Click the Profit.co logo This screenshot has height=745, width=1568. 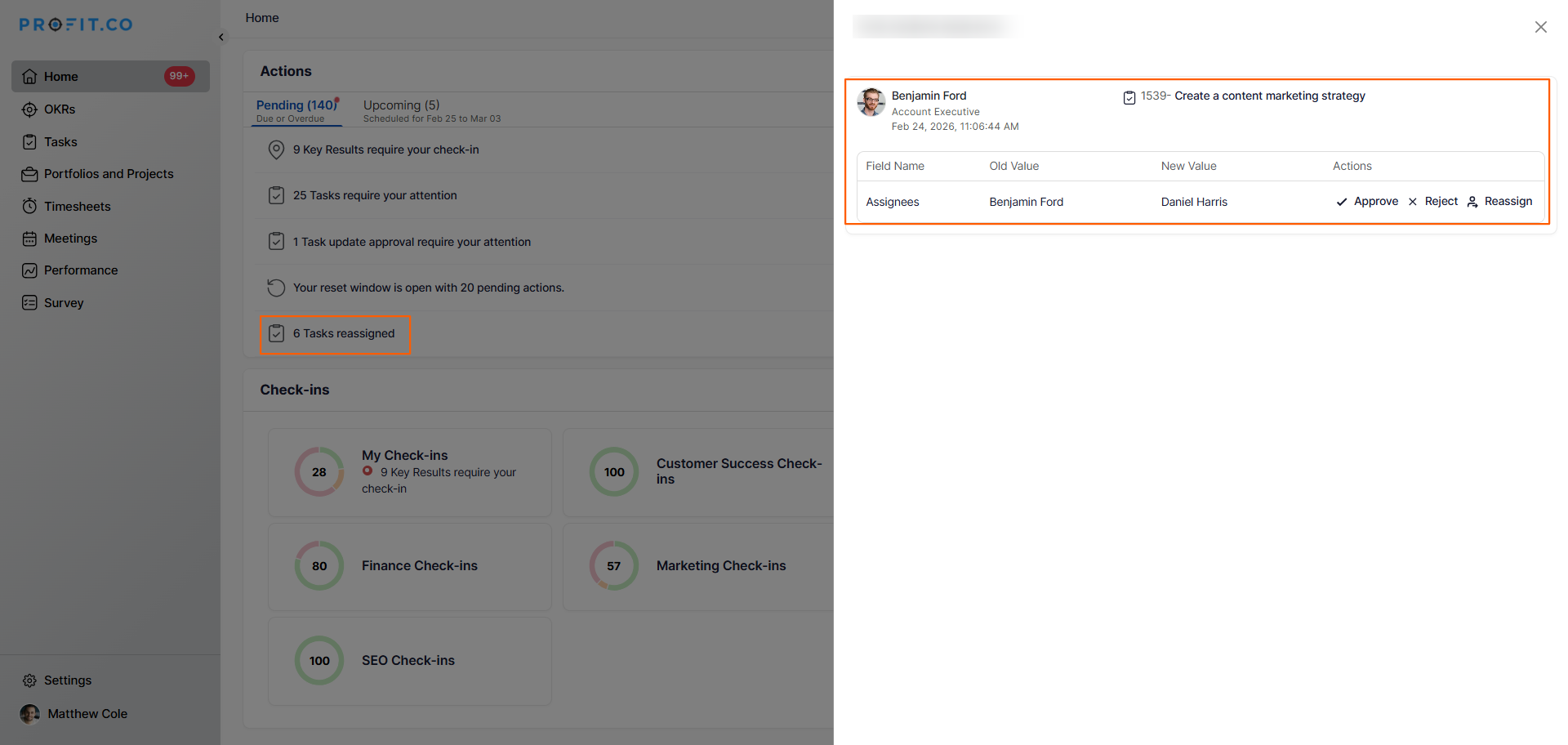pyautogui.click(x=76, y=25)
